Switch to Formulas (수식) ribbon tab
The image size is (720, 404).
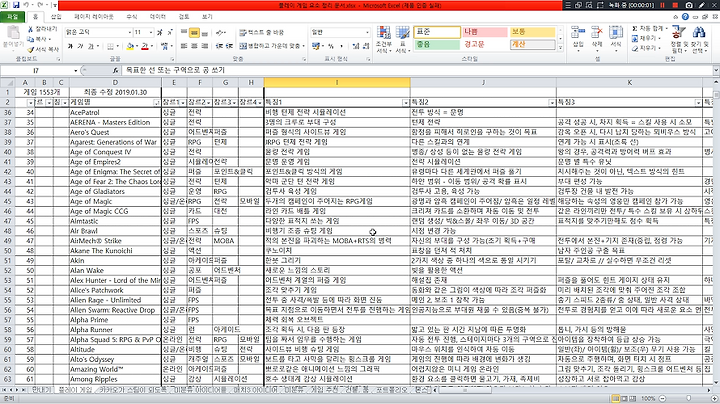tap(132, 17)
